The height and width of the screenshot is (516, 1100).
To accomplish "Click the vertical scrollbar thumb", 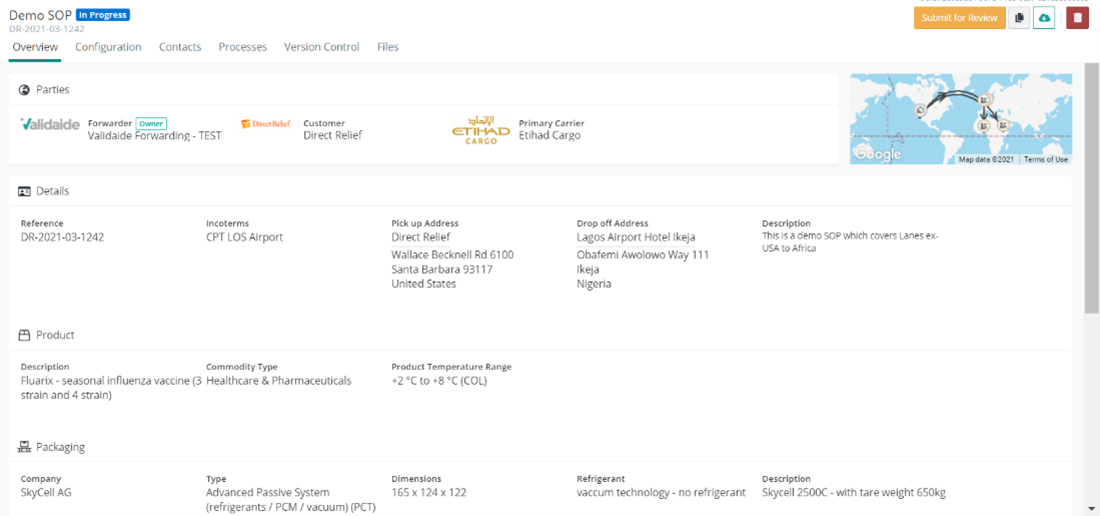I will tap(1092, 187).
